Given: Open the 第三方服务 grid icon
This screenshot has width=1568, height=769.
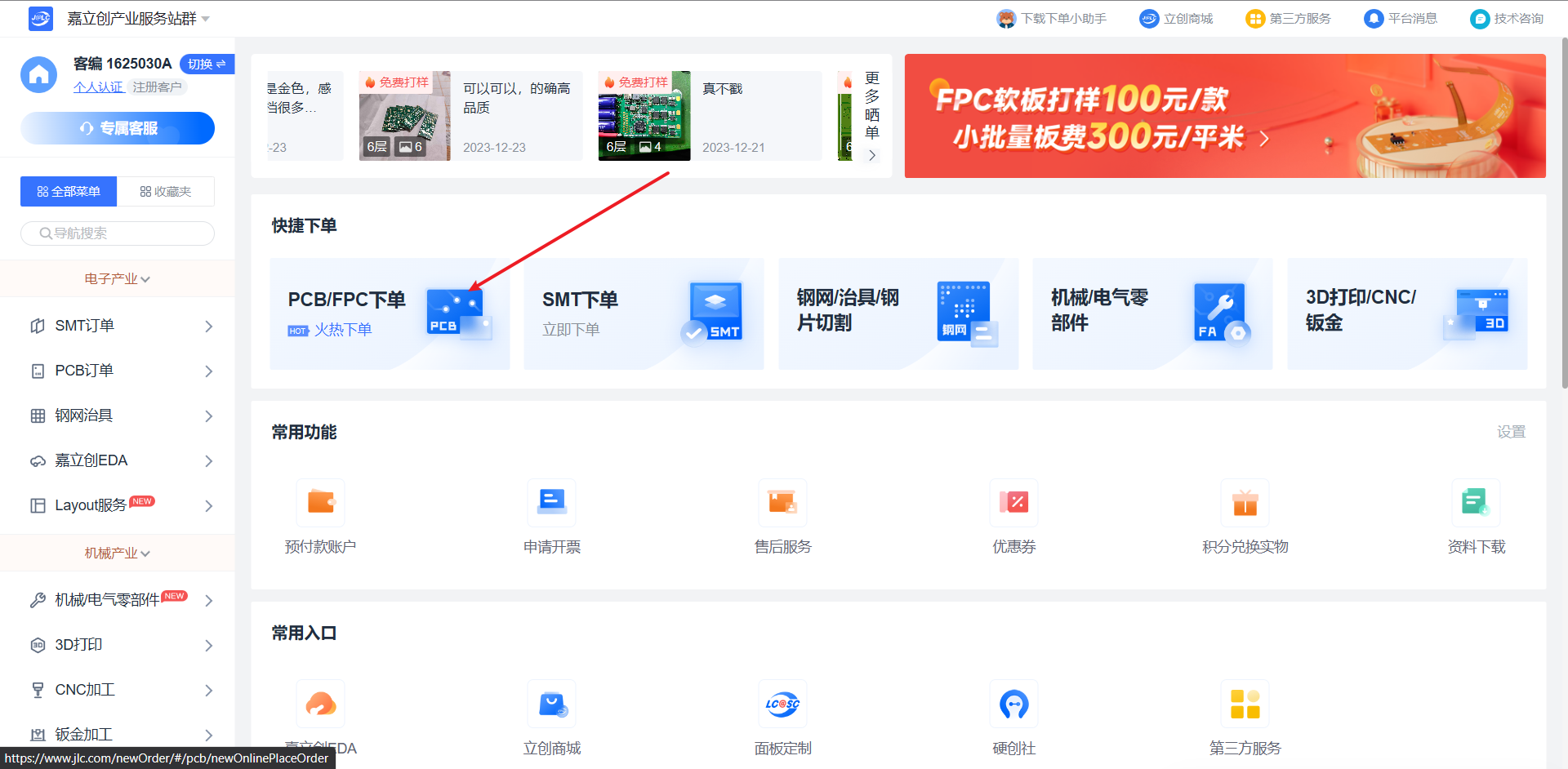Looking at the screenshot, I should click(x=1245, y=704).
